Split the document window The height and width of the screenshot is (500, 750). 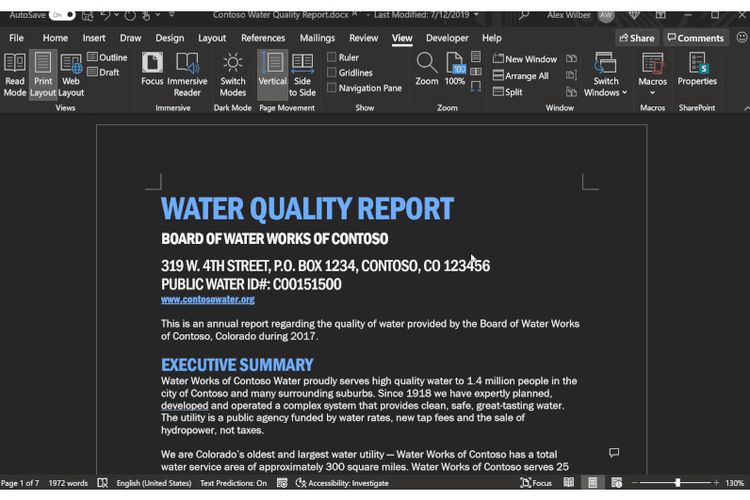pos(507,92)
